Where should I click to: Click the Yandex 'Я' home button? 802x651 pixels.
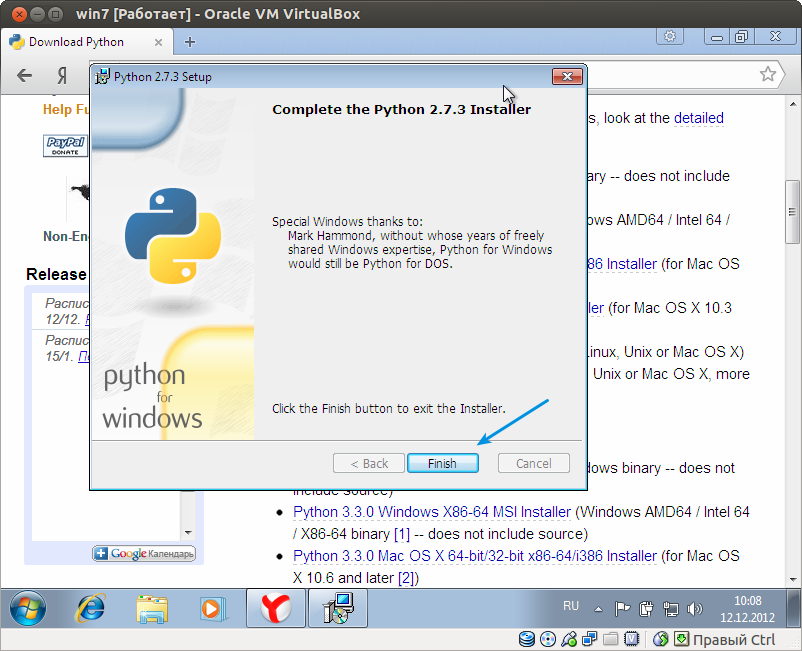point(62,76)
